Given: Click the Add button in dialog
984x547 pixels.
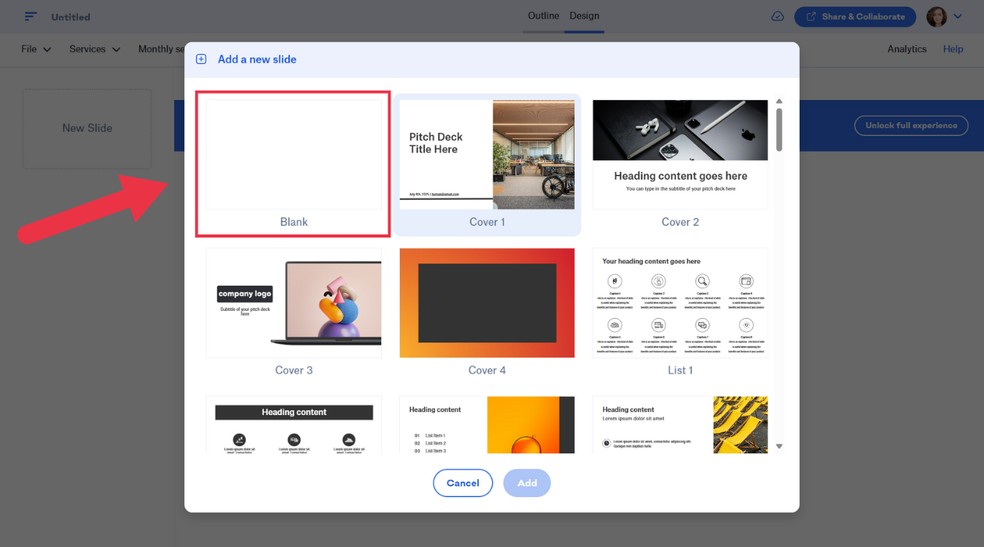Looking at the screenshot, I should (527, 483).
